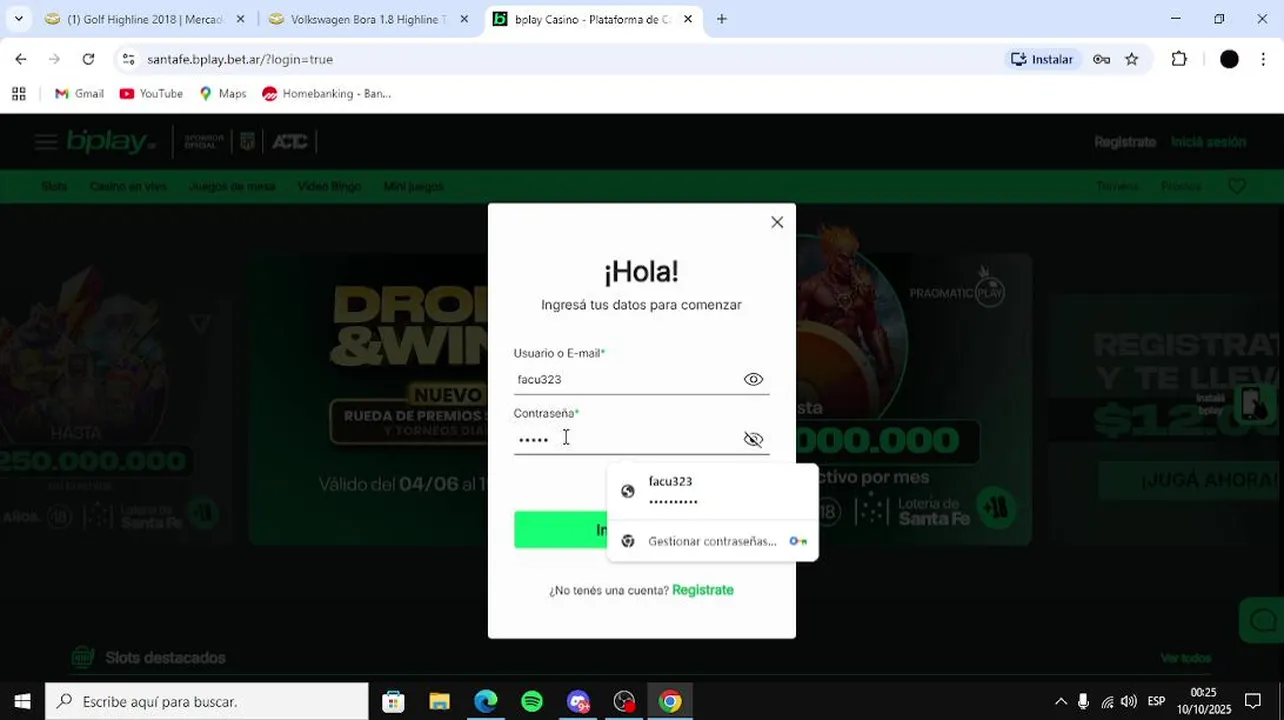Toggle visibility of the Usuario field
Viewport: 1284px width, 720px height.
753,379
